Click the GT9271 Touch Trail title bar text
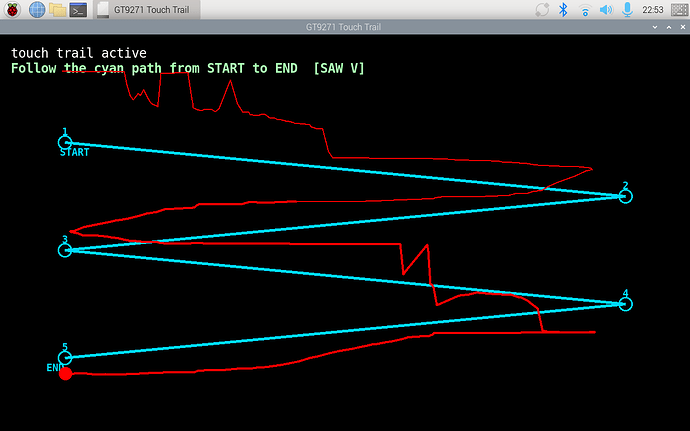The width and height of the screenshot is (690, 431). point(343,27)
